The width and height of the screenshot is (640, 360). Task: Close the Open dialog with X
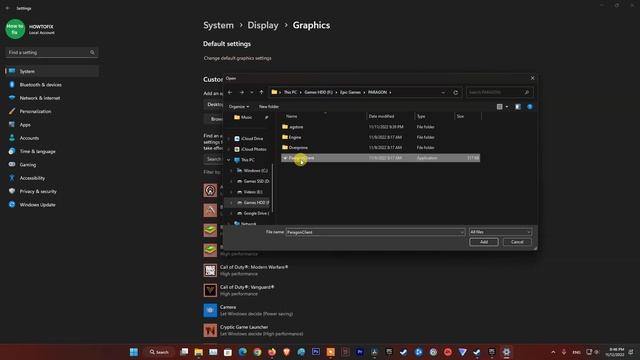tap(532, 78)
